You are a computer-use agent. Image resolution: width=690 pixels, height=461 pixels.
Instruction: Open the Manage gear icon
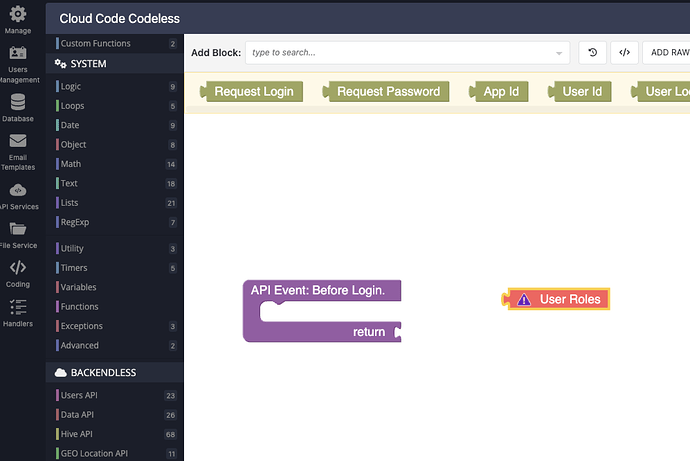[x=18, y=14]
